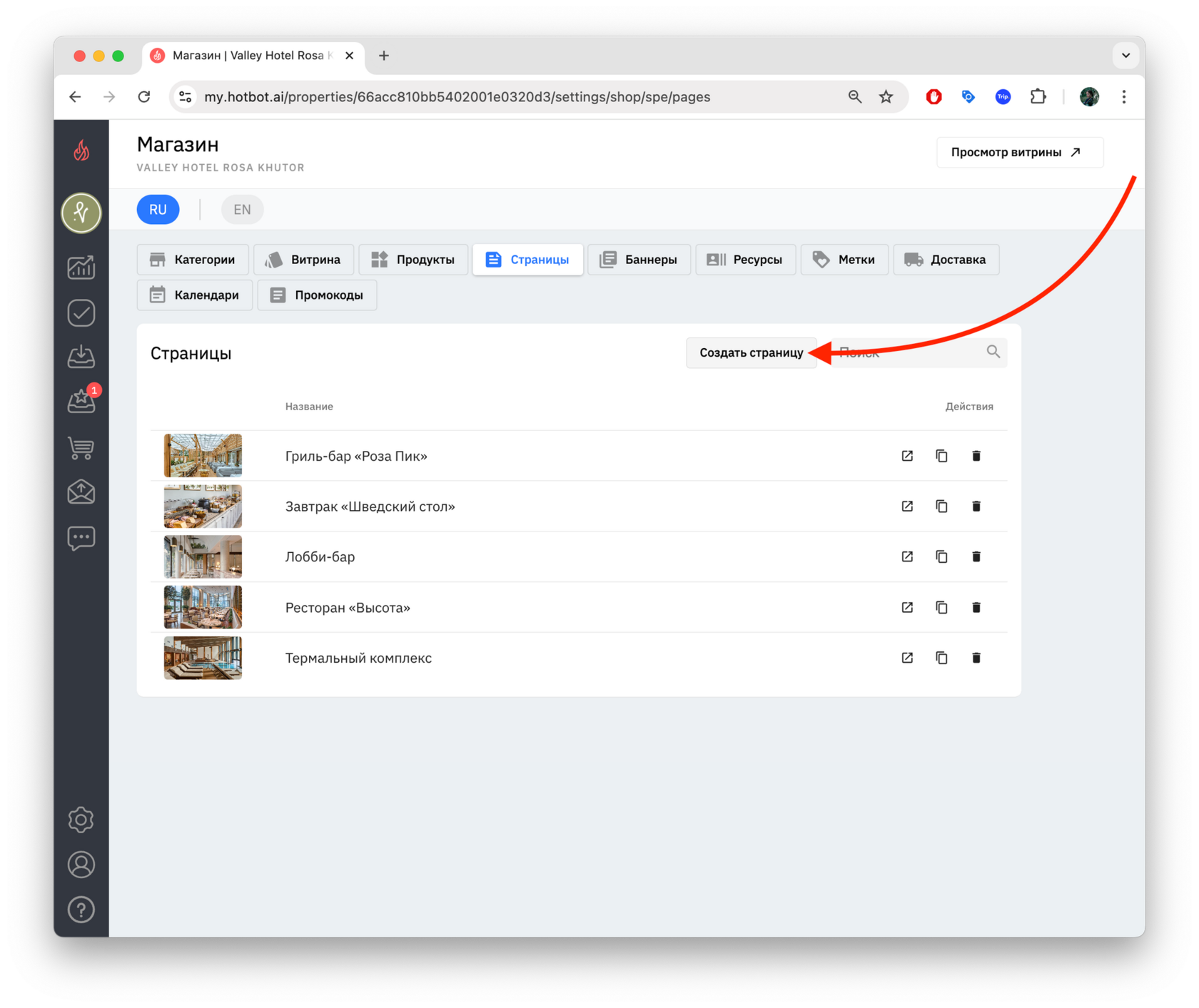Open the inbox download icon in sidebar

[x=81, y=356]
